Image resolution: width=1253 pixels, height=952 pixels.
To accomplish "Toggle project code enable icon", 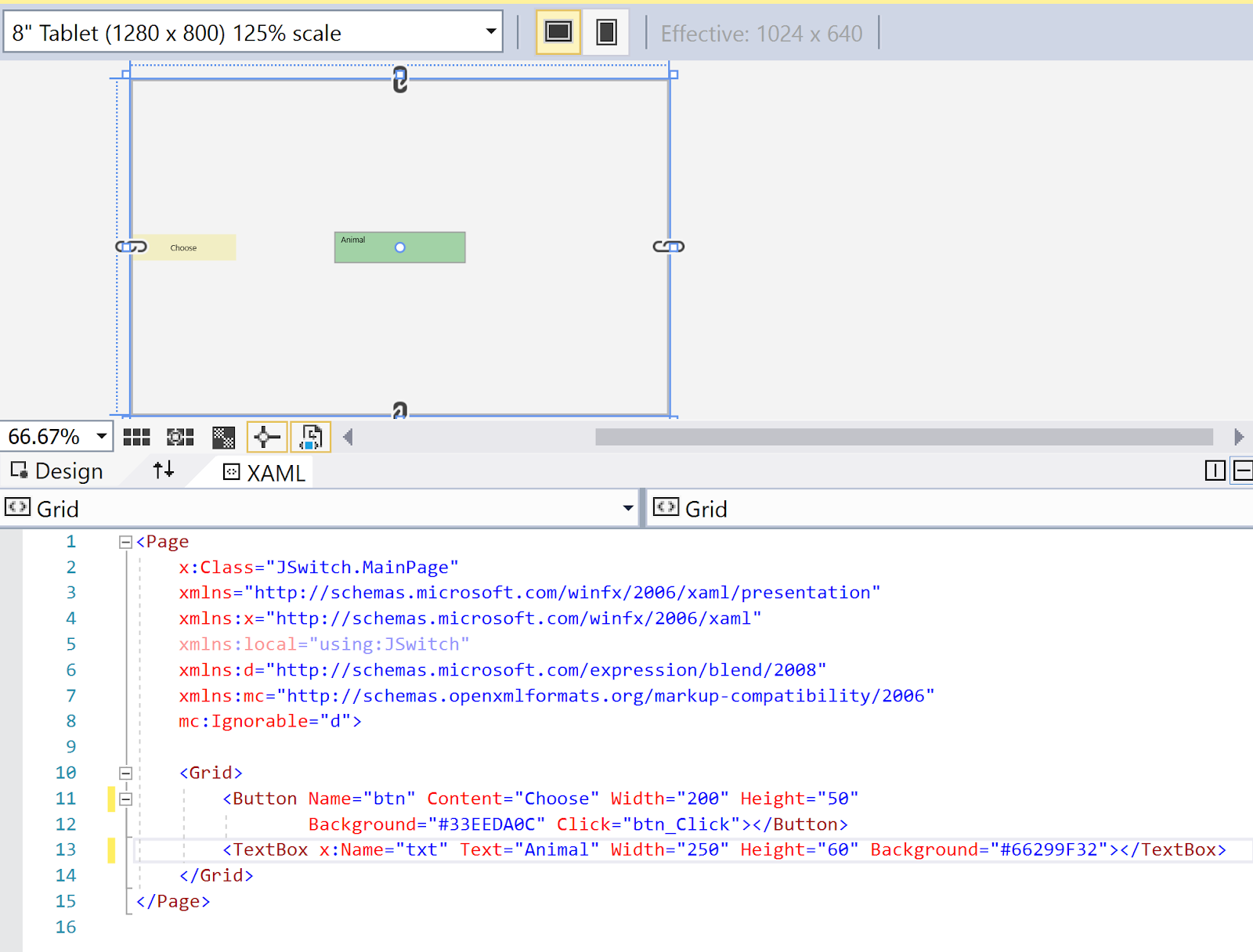I will 311,437.
